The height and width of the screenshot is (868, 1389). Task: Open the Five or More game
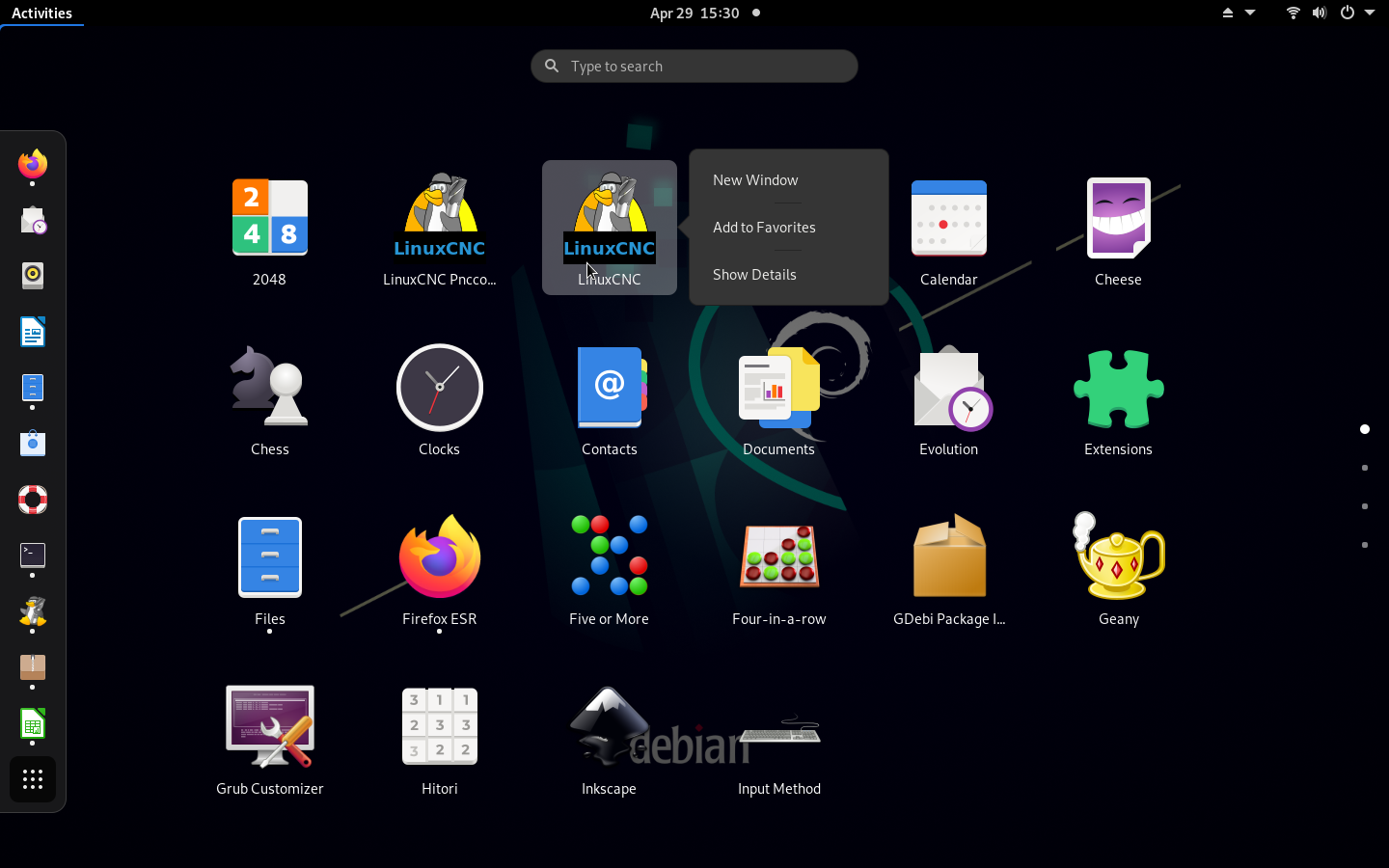610,556
